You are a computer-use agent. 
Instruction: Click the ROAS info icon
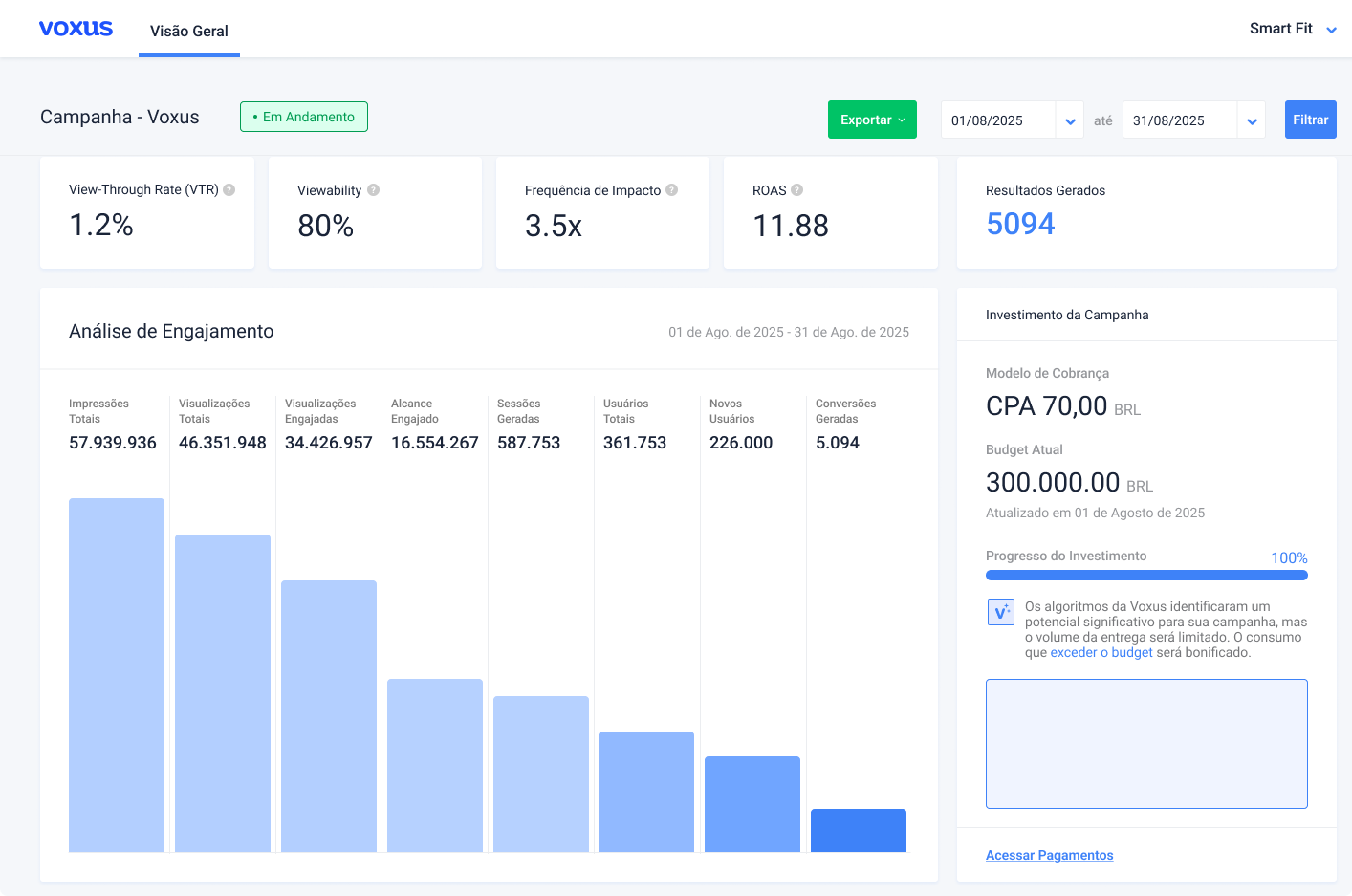[797, 190]
